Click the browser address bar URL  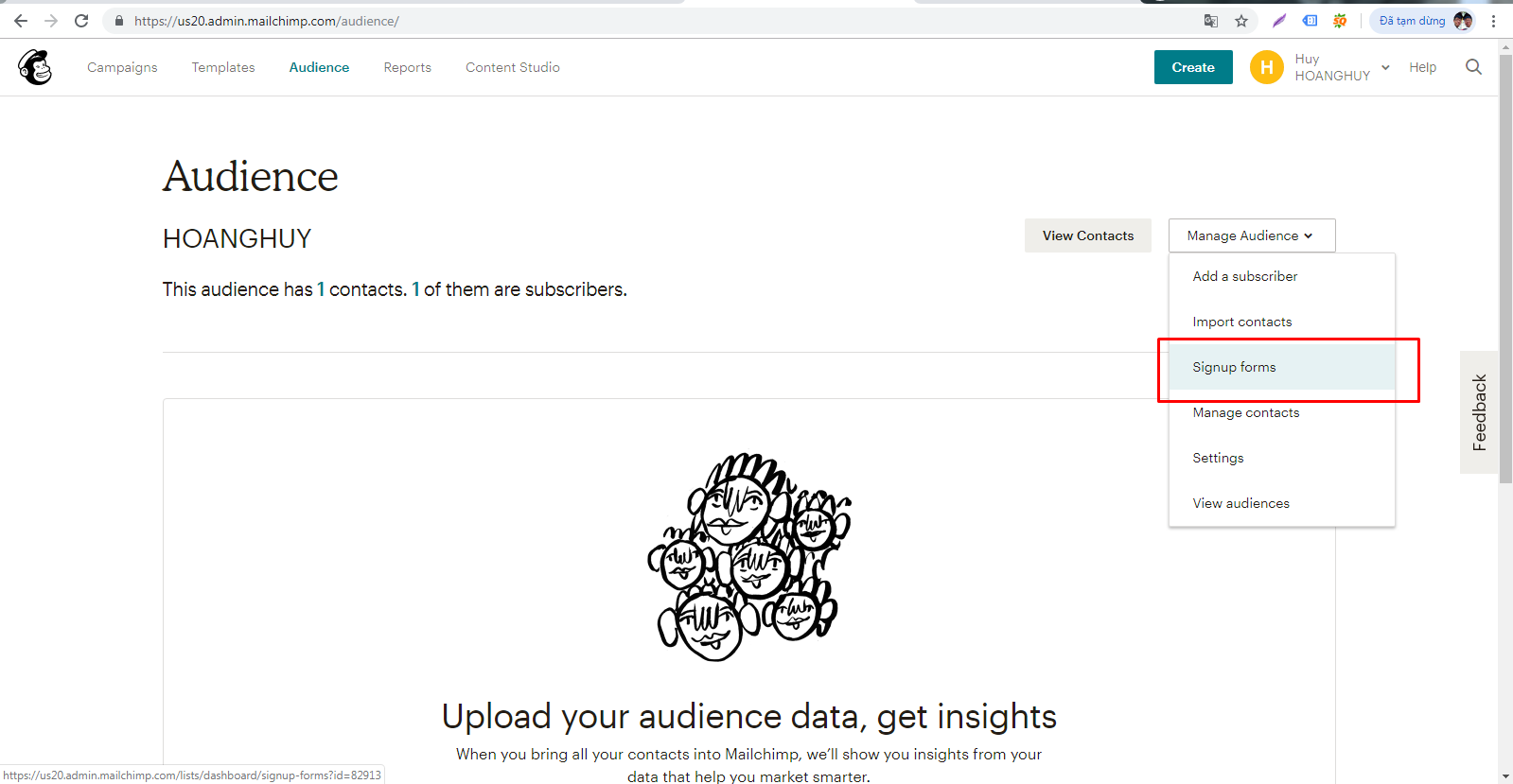pos(266,21)
